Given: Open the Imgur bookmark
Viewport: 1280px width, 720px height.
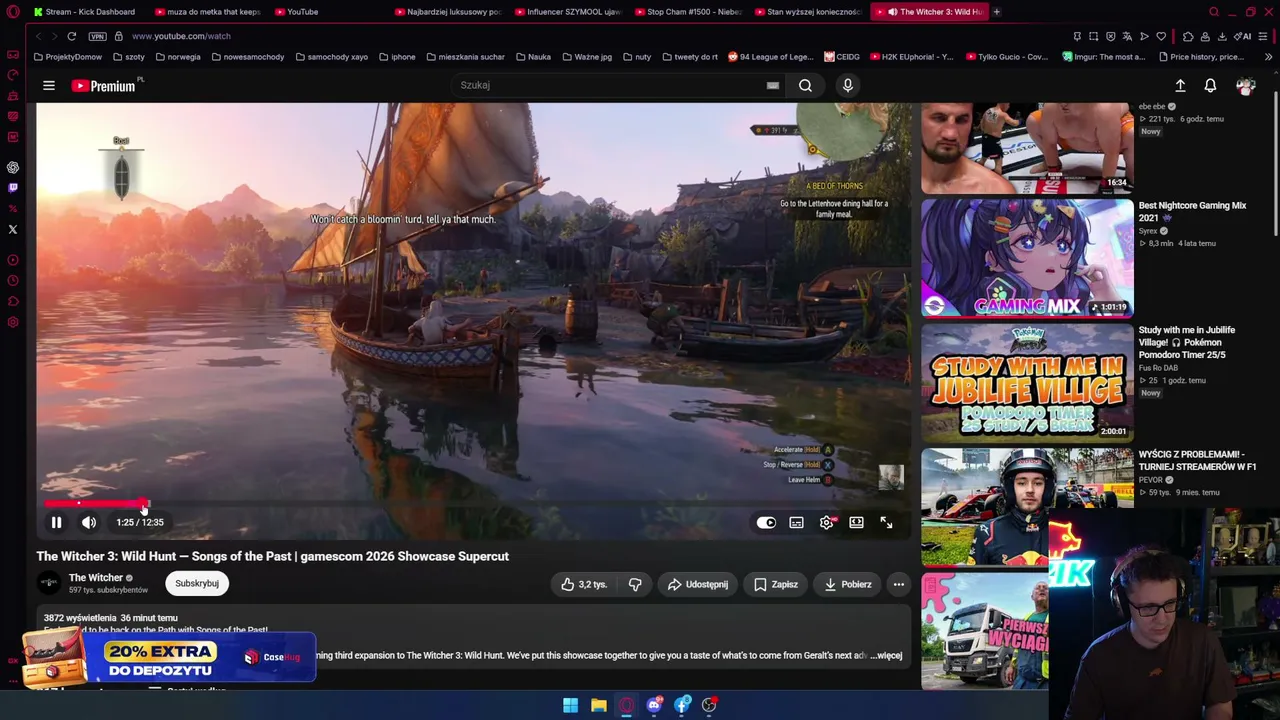Looking at the screenshot, I should 1104,57.
